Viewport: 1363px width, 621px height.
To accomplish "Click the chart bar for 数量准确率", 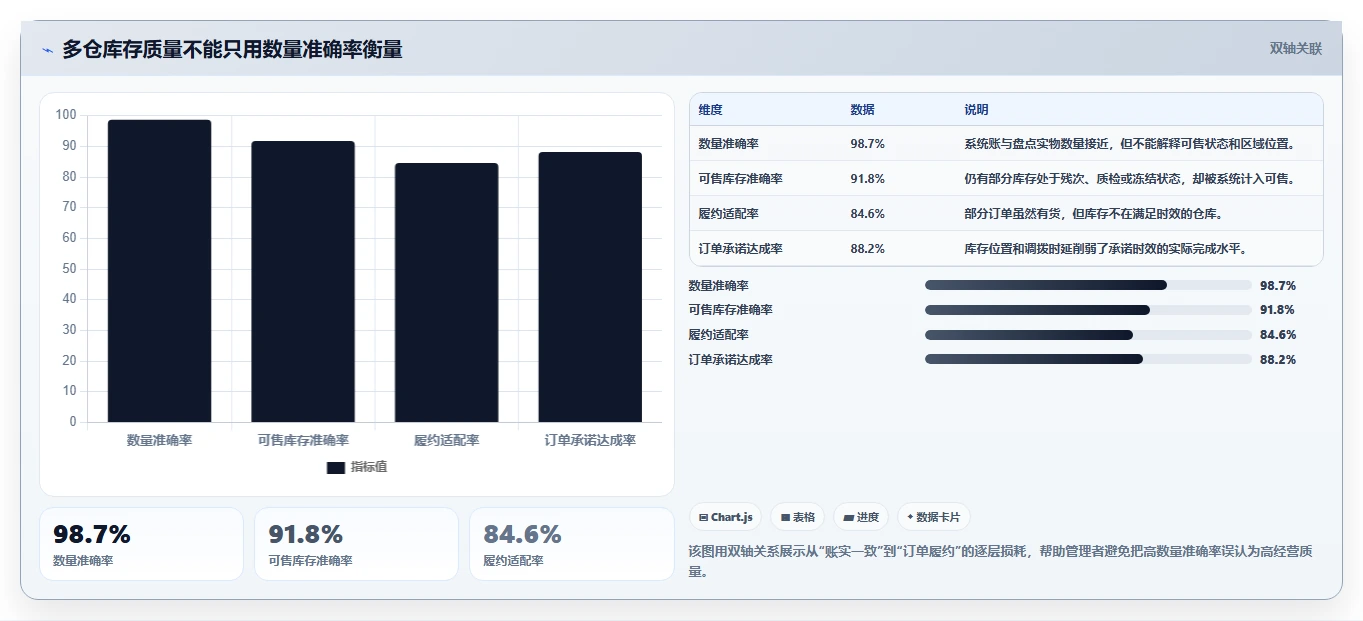I will click(160, 271).
